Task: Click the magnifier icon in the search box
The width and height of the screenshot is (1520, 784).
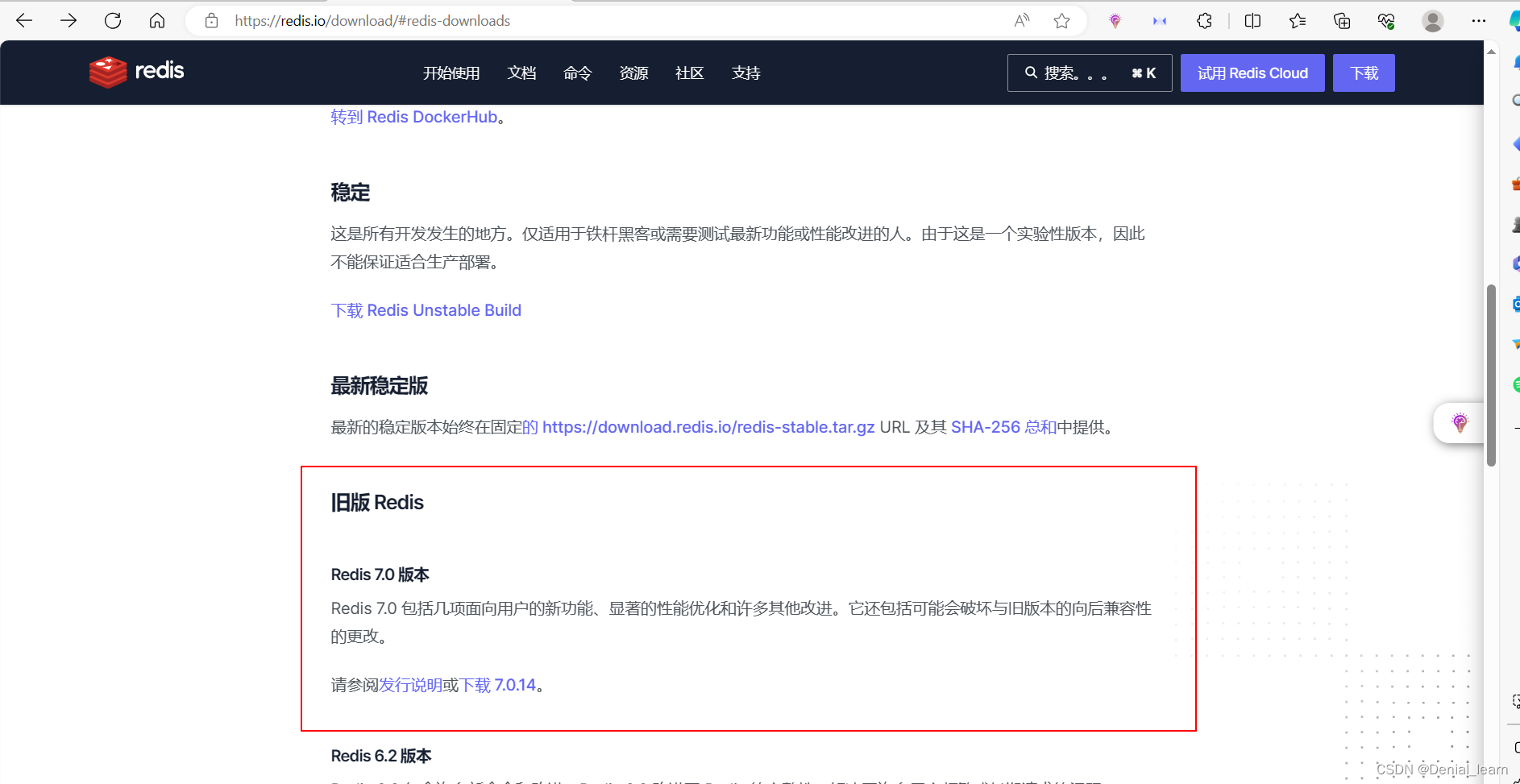Action: pos(1031,73)
